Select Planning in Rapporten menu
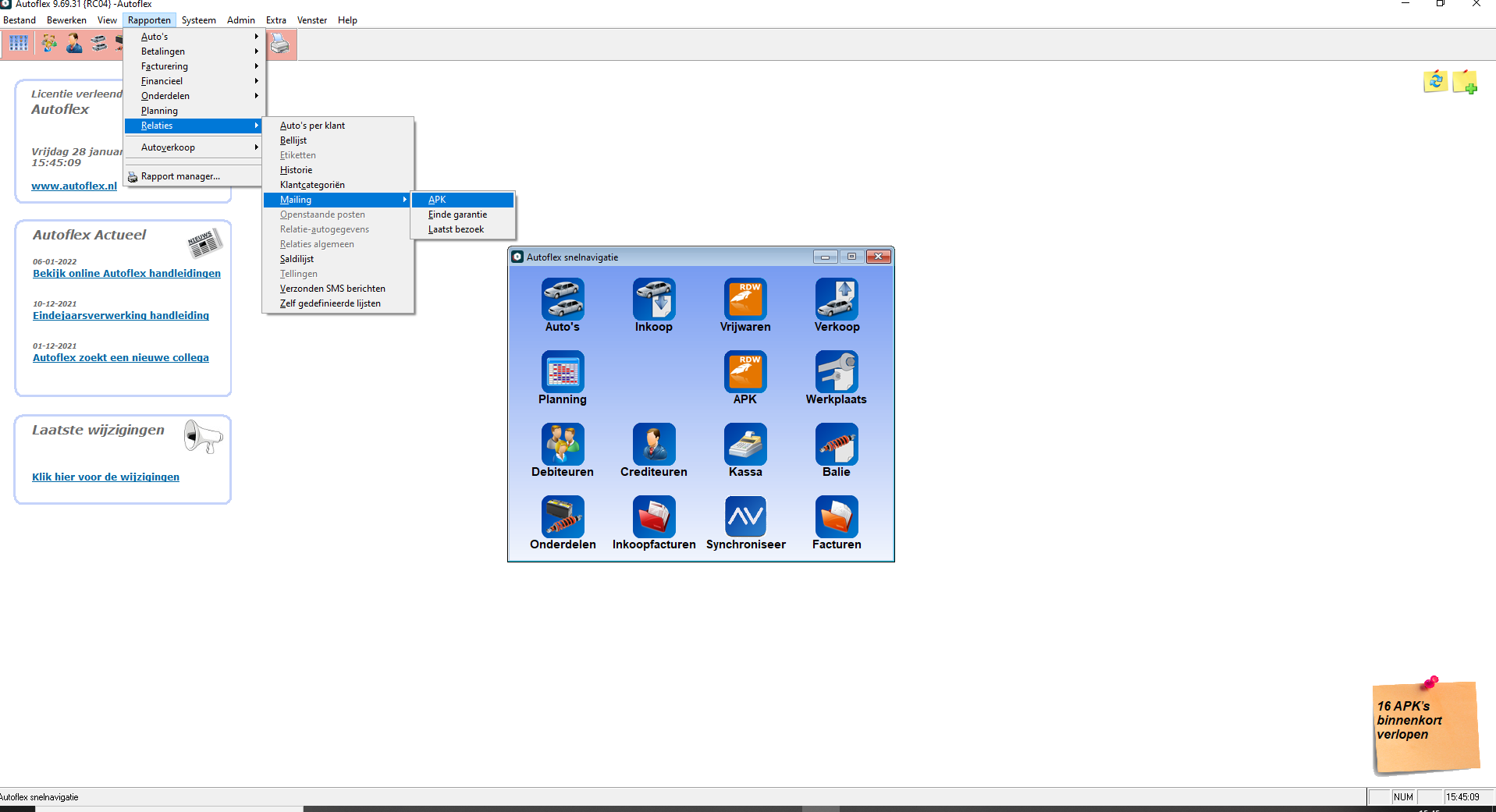Viewport: 1496px width, 812px height. pos(194,111)
